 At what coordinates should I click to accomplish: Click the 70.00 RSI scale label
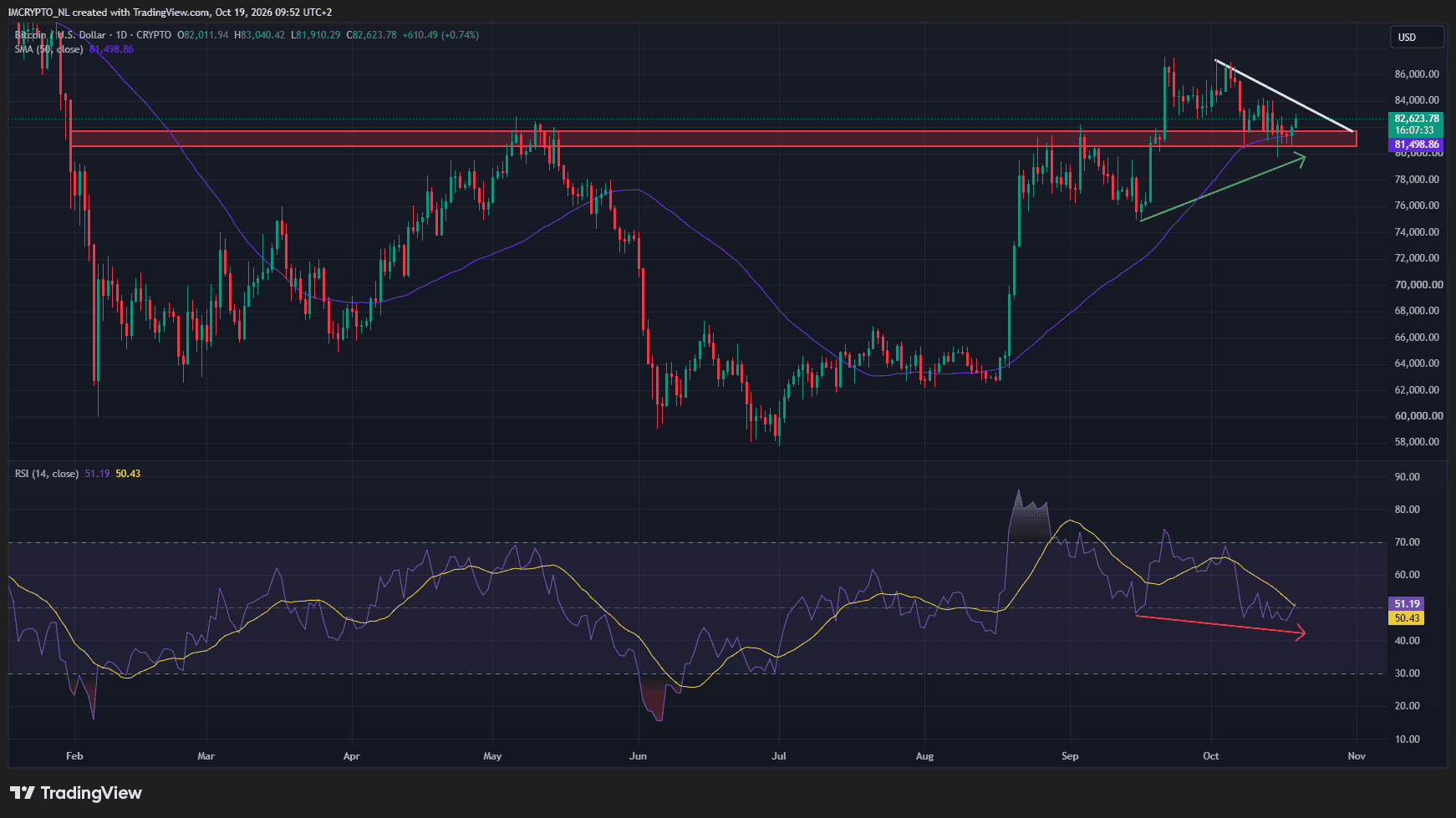pyautogui.click(x=1408, y=542)
